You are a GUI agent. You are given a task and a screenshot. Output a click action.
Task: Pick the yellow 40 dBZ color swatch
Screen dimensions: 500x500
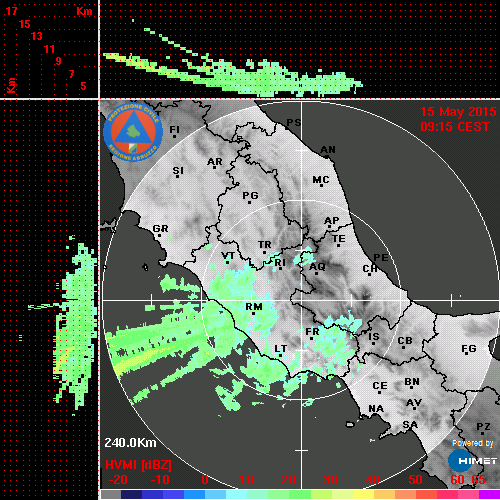point(363,494)
